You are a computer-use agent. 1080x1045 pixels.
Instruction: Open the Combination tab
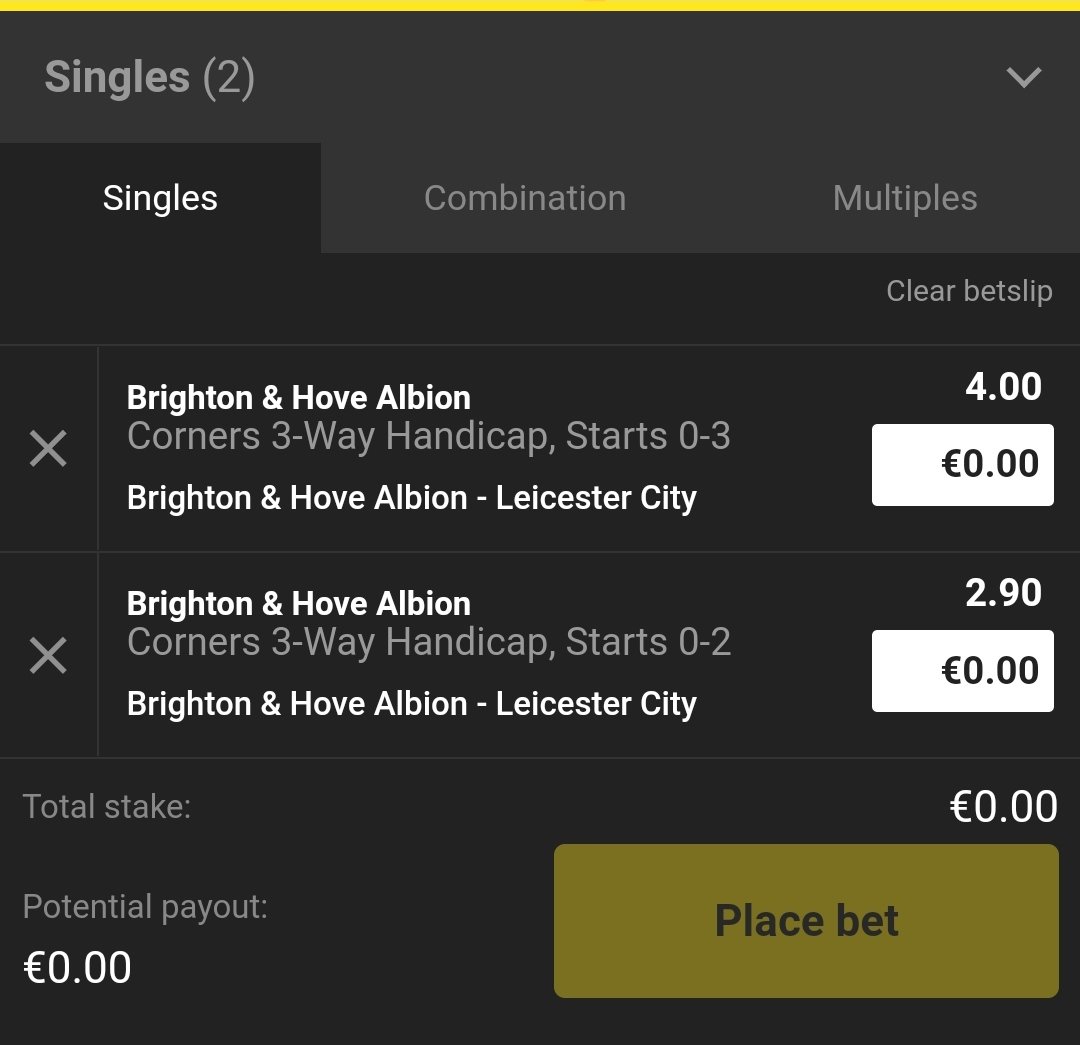click(525, 198)
